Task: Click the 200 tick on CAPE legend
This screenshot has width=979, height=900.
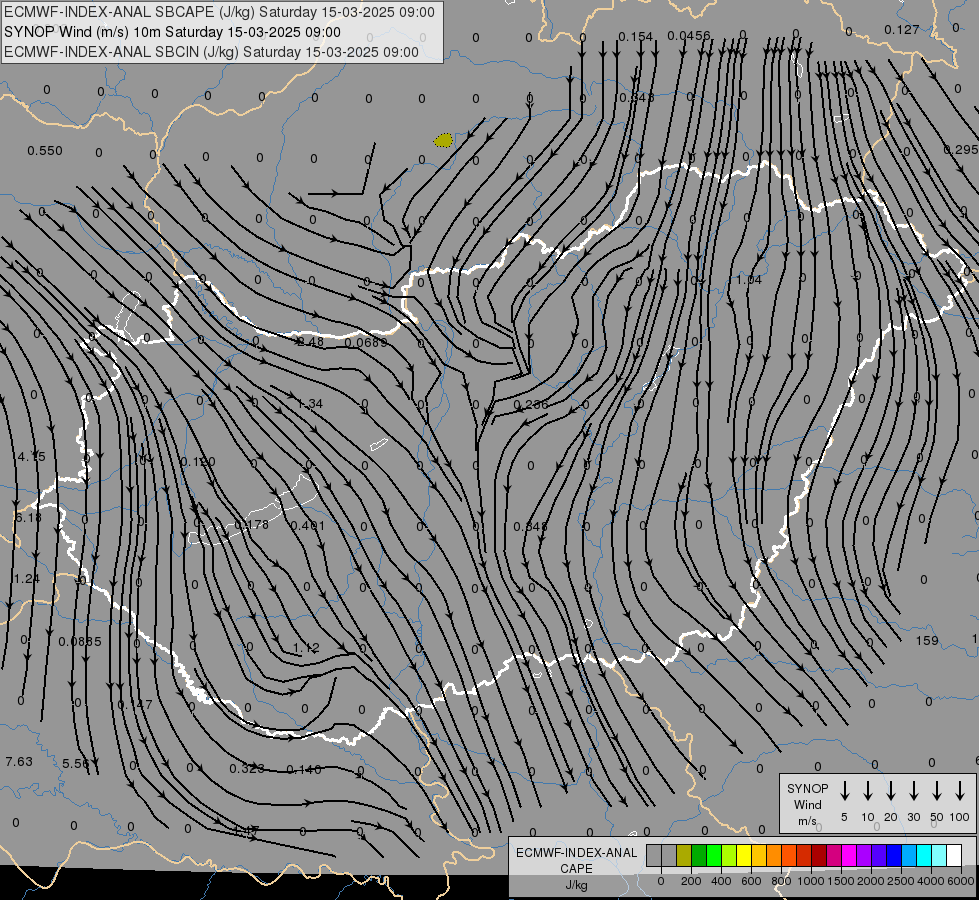Action: pyautogui.click(x=691, y=881)
